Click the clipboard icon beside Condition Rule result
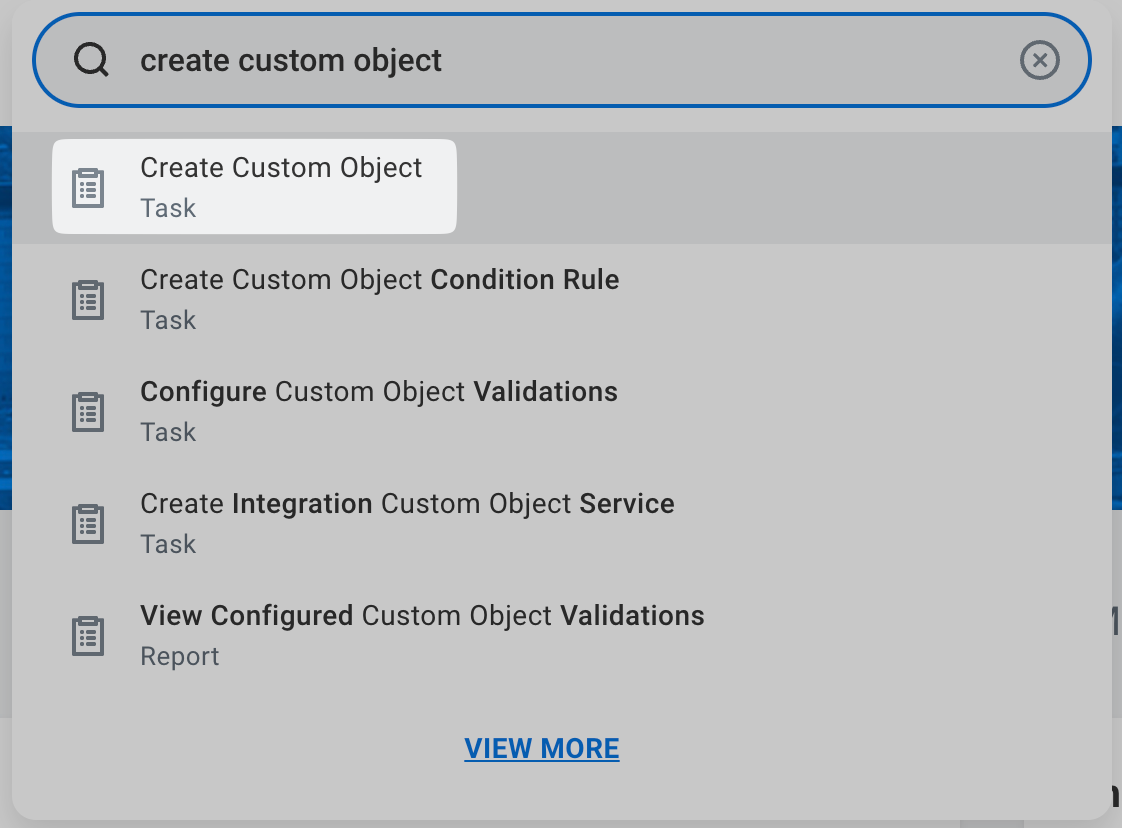This screenshot has width=1122, height=828. [88, 300]
